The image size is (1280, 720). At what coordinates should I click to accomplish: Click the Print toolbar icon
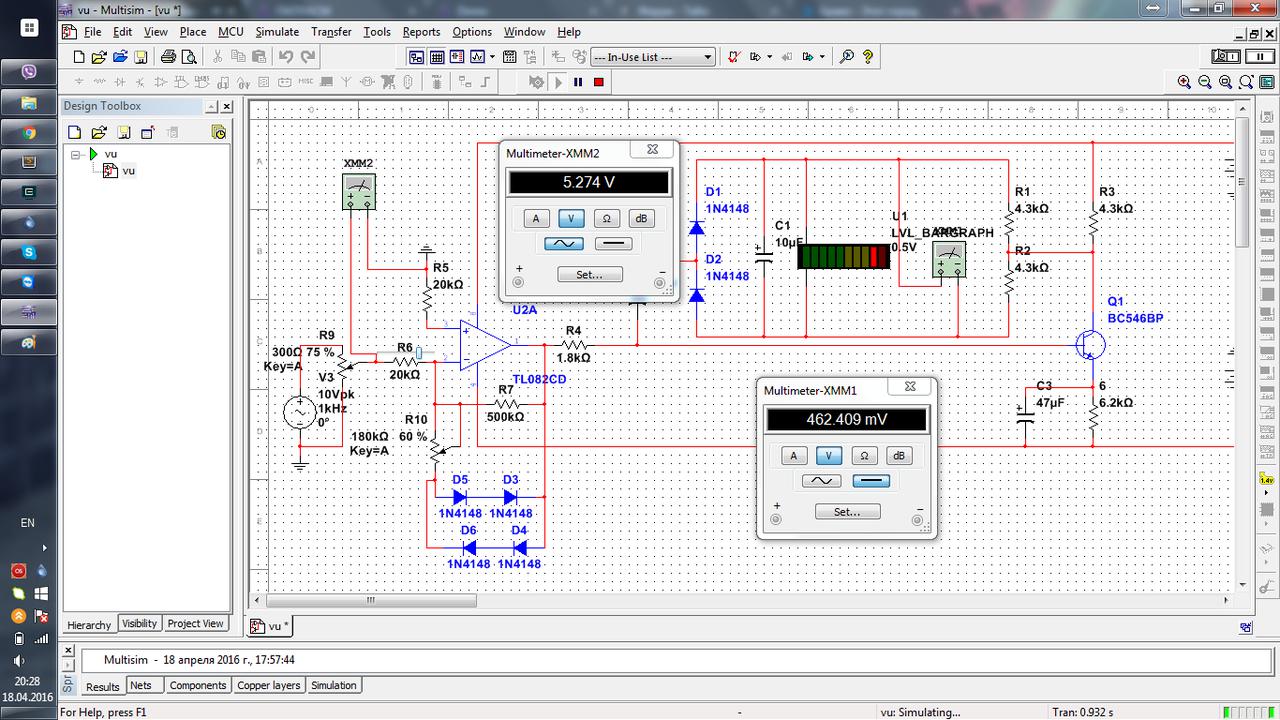tap(168, 57)
